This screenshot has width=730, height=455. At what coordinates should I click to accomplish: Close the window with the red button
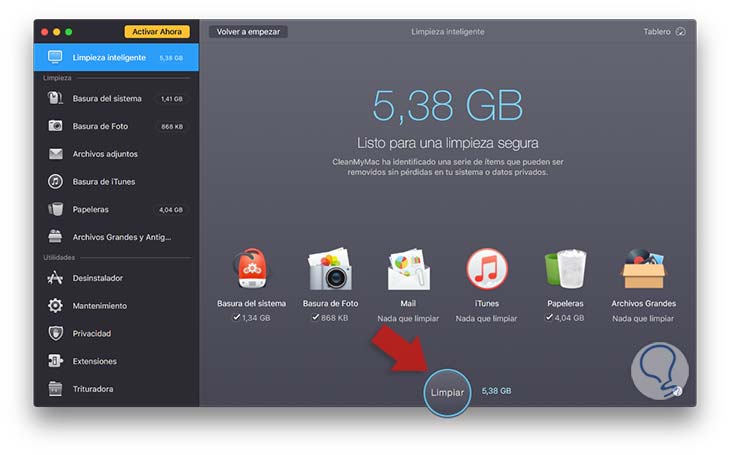click(x=45, y=32)
